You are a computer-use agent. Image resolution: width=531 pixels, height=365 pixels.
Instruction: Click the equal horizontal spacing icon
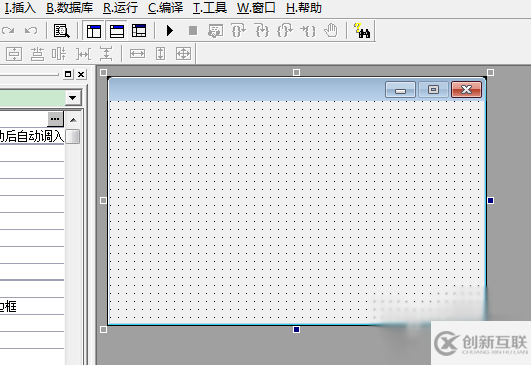(x=83, y=54)
